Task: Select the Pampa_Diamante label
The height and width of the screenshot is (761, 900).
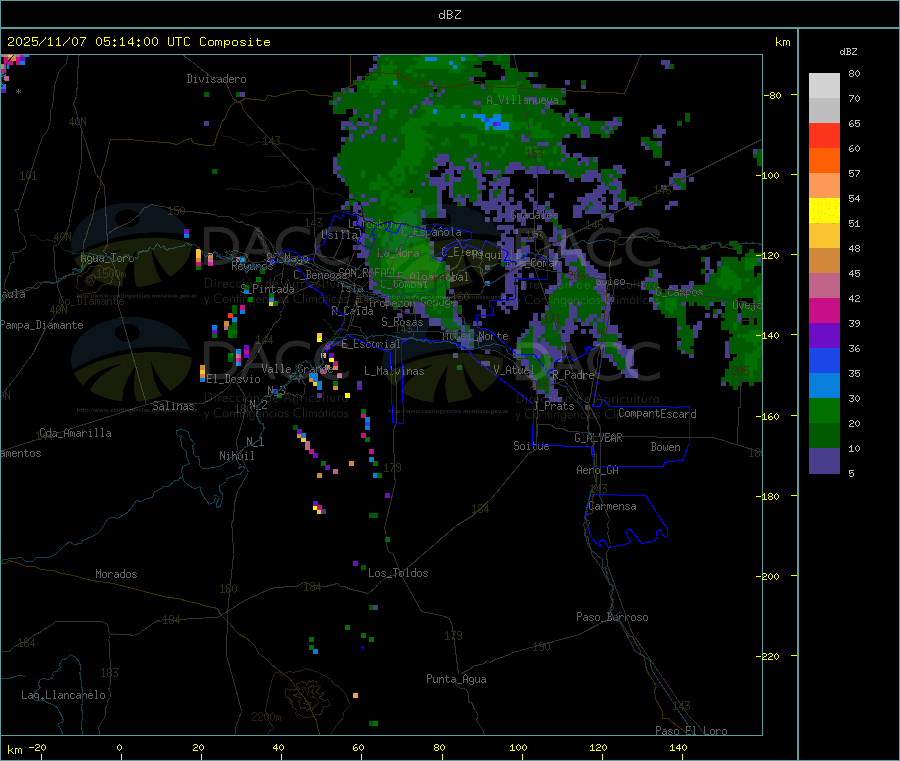Action: [42, 325]
